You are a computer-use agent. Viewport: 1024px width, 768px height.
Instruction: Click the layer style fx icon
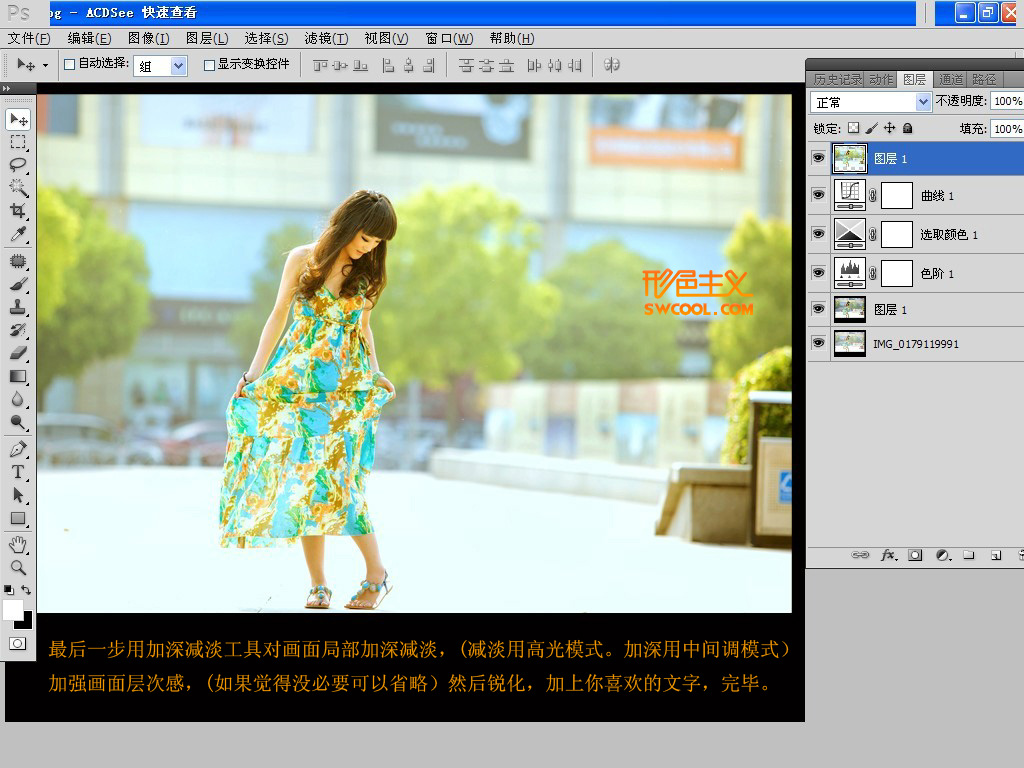tap(888, 555)
